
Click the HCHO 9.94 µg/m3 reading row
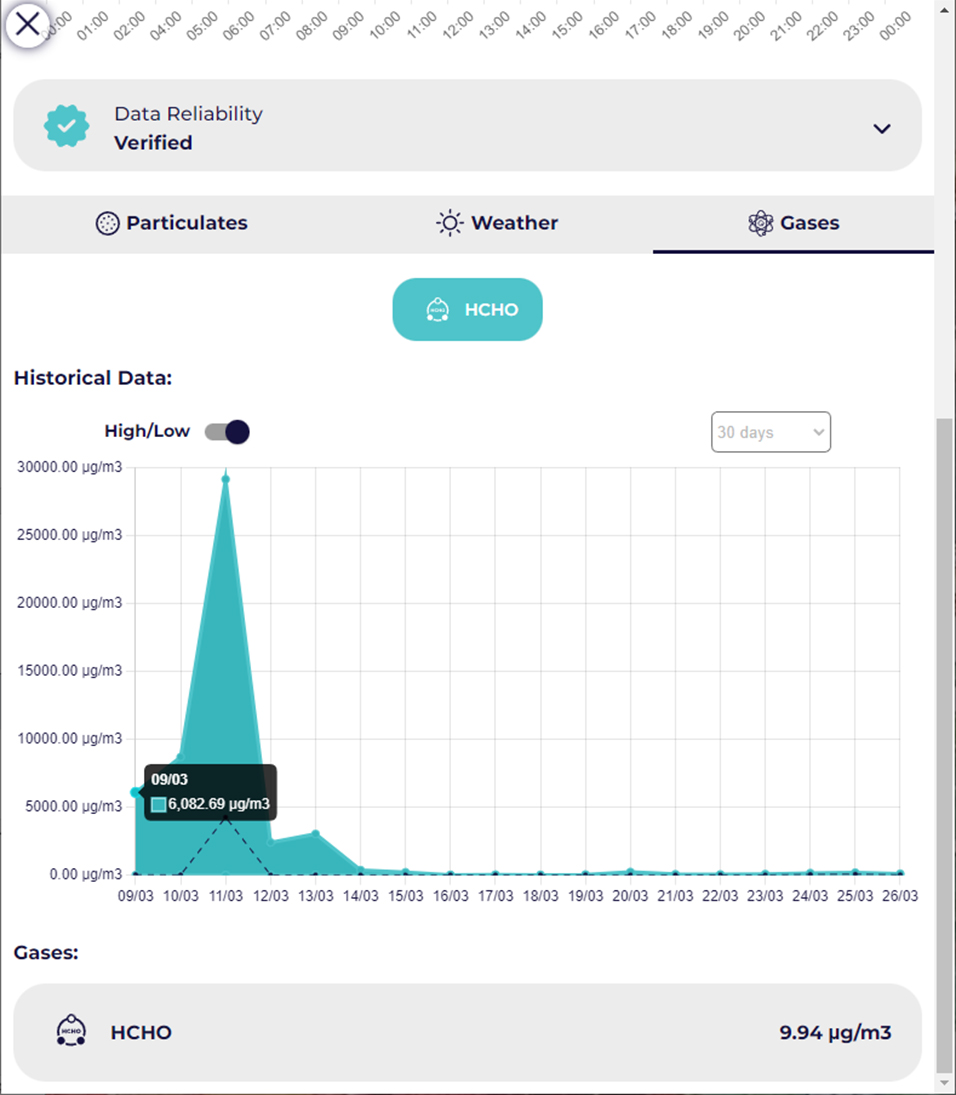467,1032
